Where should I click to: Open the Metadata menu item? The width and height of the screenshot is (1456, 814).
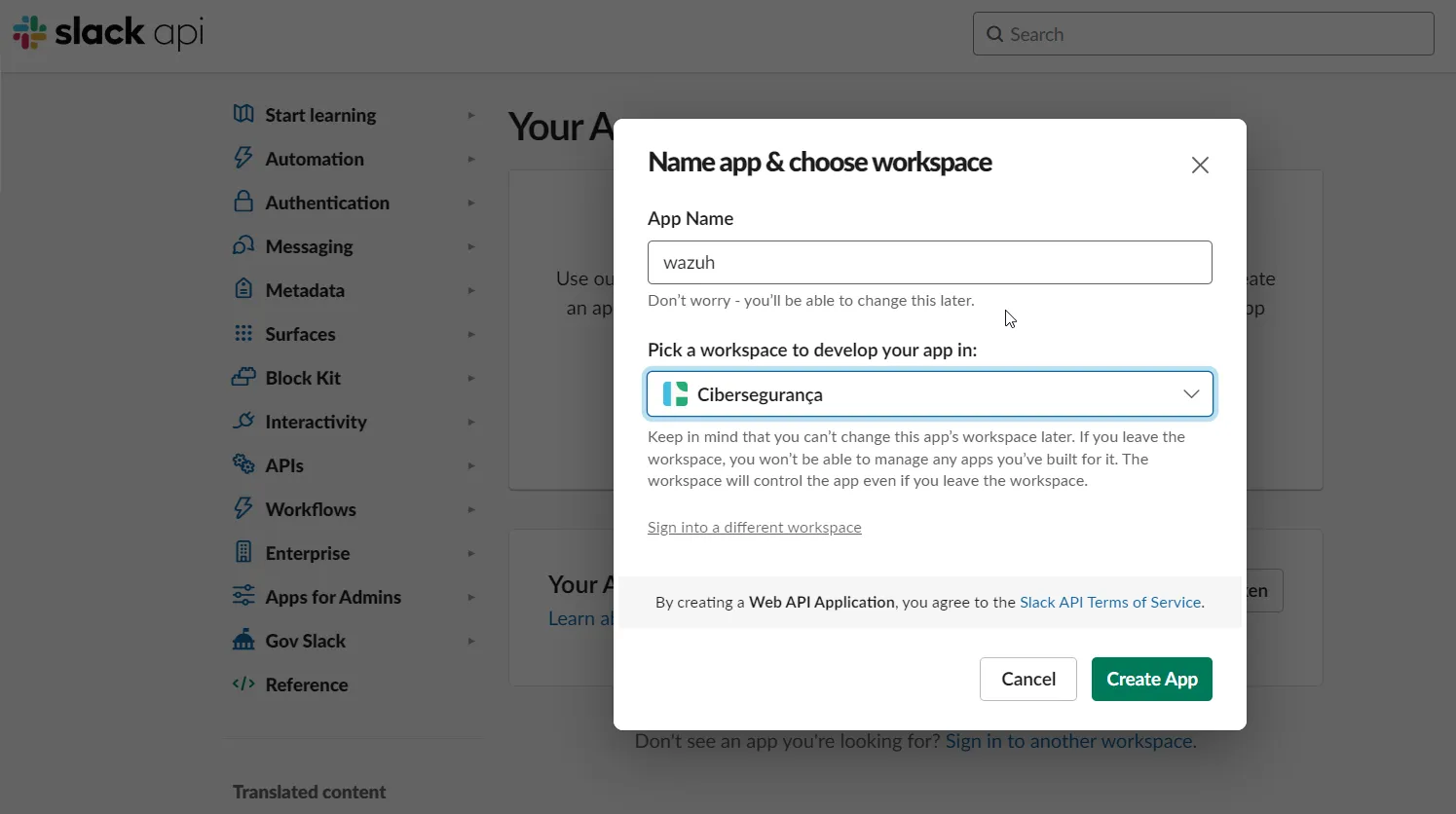tap(305, 290)
